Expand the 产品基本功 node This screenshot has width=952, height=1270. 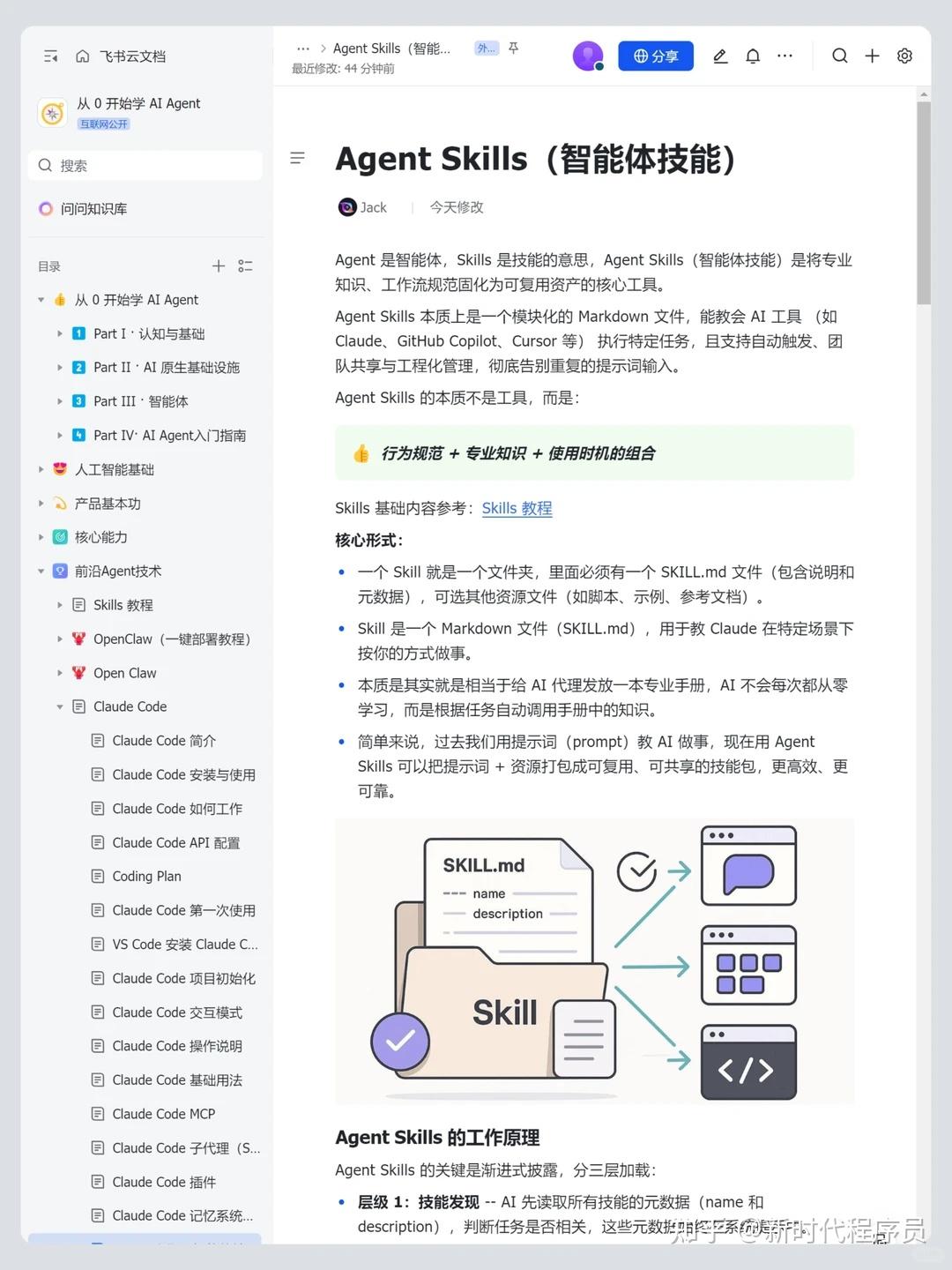(41, 504)
